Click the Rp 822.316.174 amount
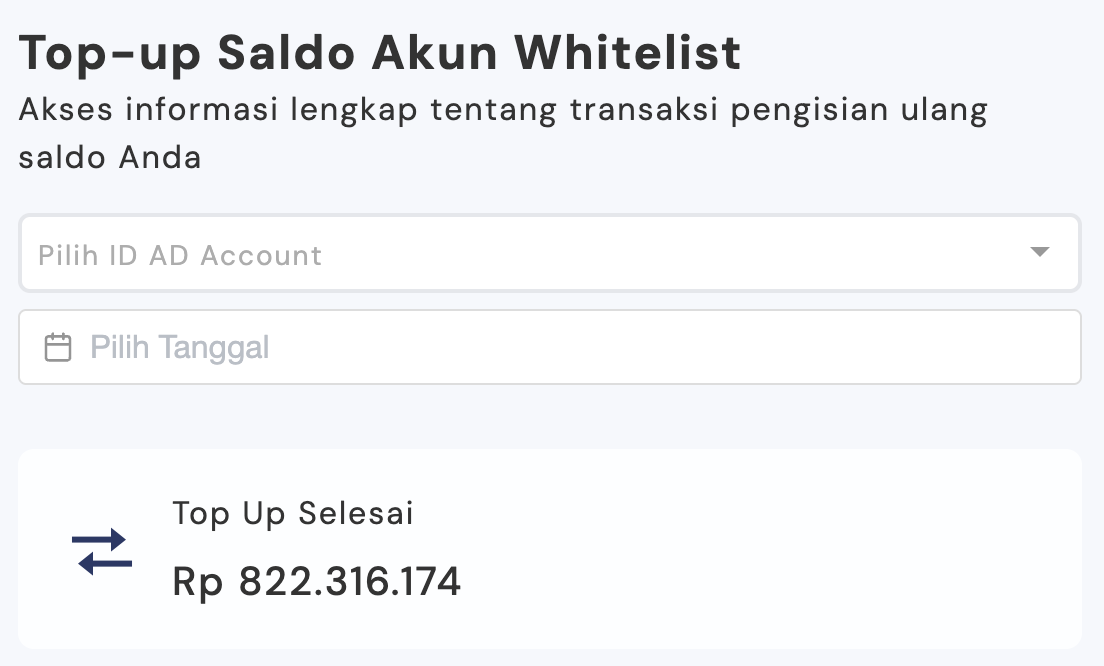 coord(317,581)
